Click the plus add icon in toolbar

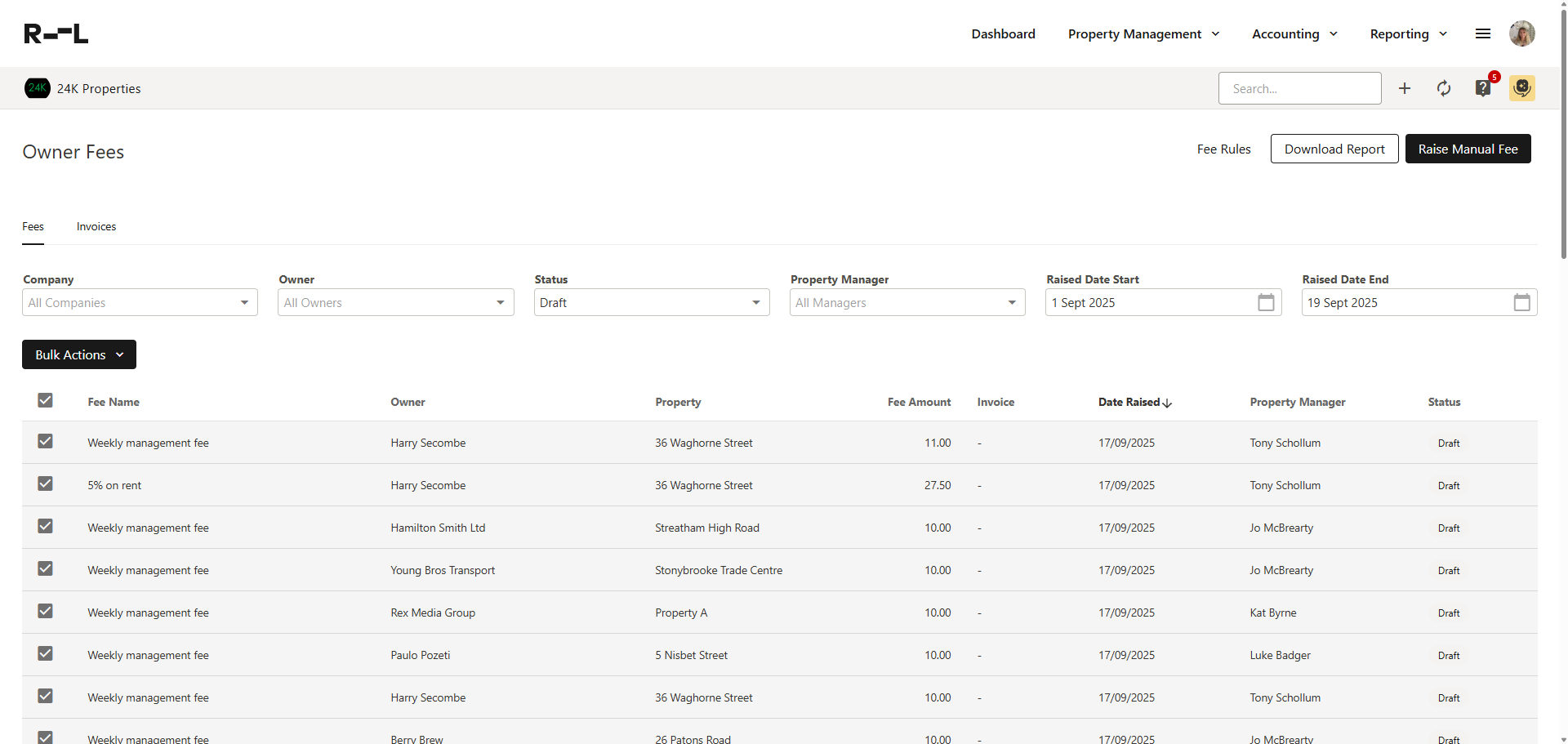tap(1405, 88)
